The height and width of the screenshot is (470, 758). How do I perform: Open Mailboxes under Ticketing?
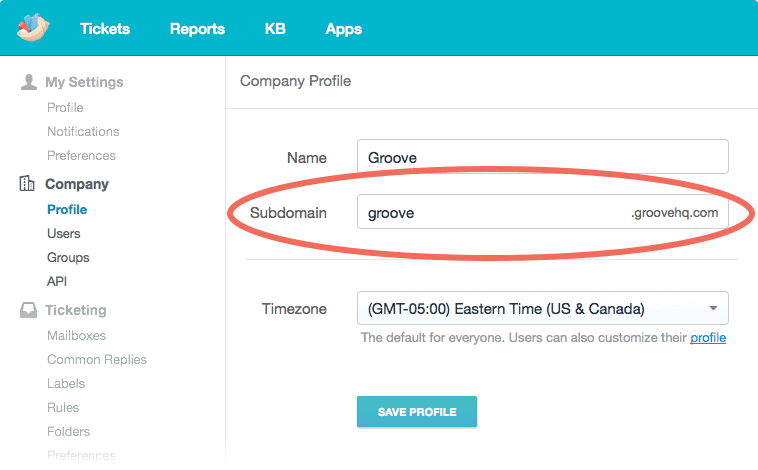click(x=76, y=335)
